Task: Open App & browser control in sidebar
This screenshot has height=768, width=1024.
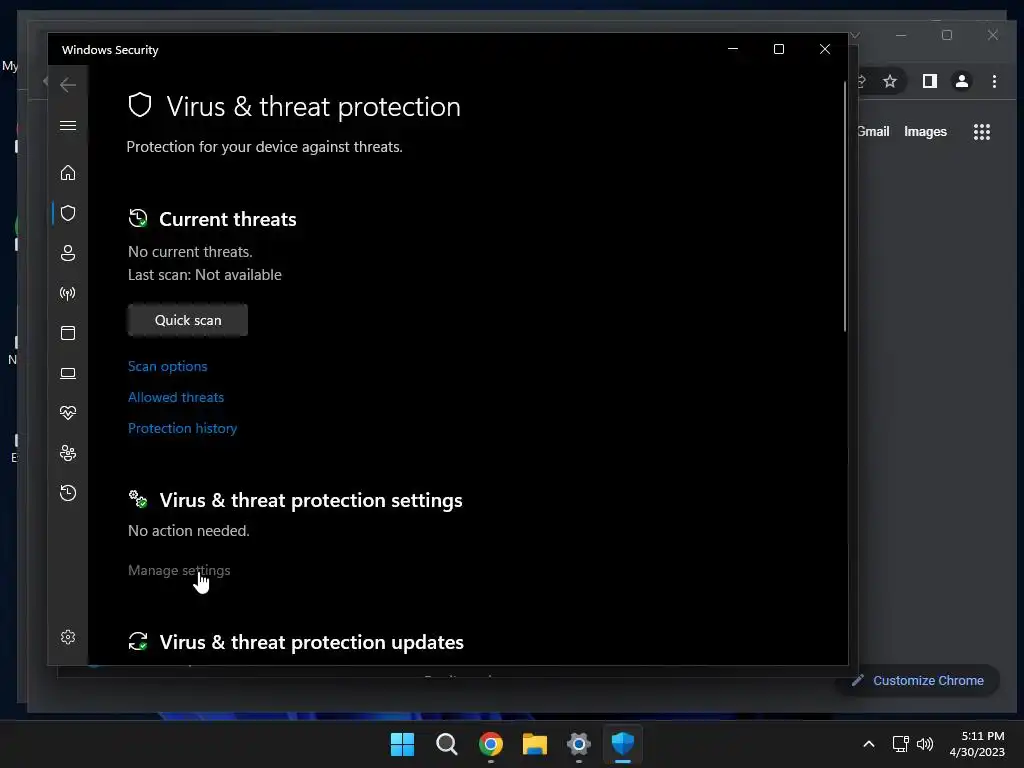Action: 68,333
